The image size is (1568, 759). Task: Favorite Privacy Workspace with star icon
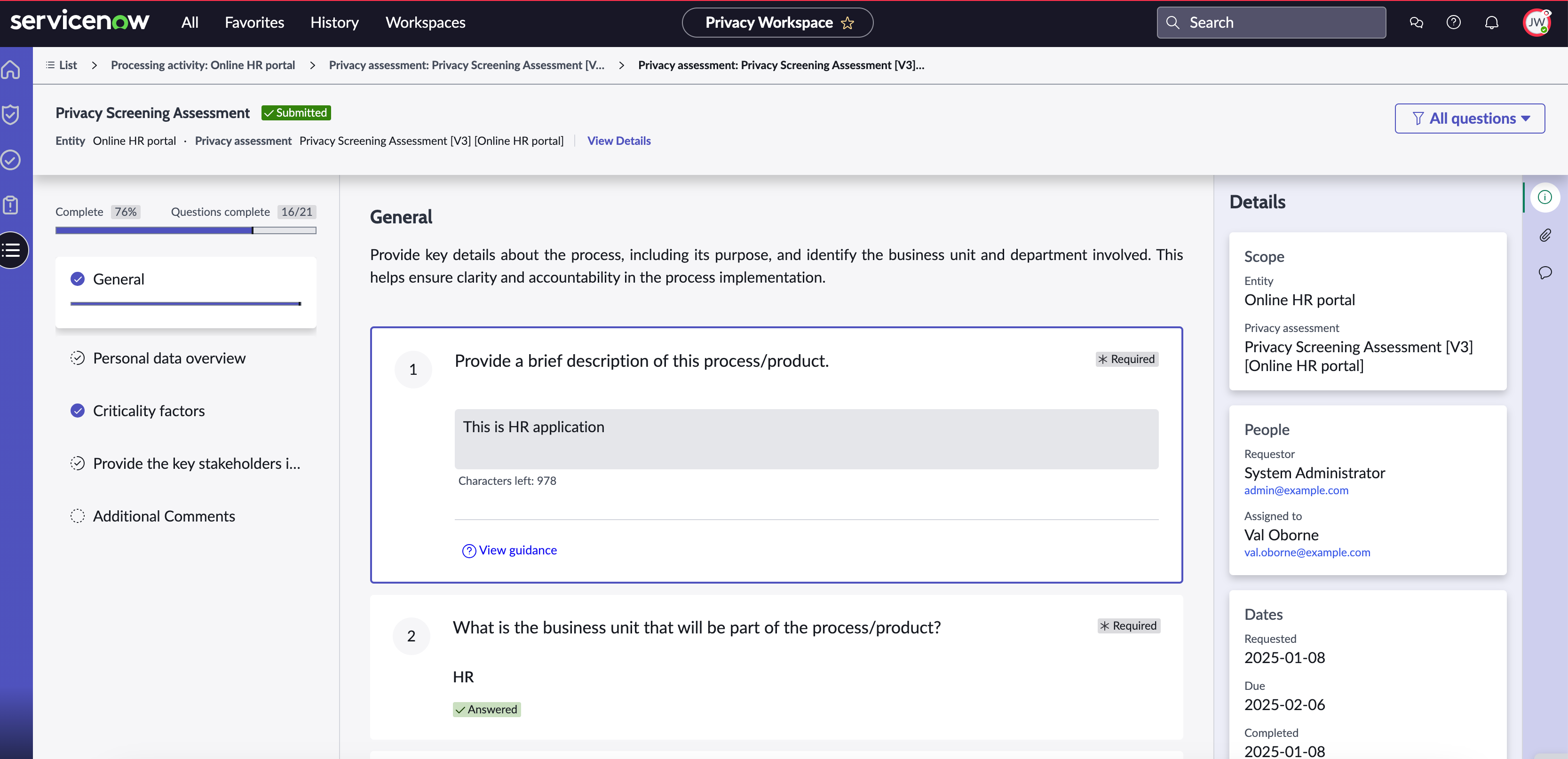tap(847, 23)
